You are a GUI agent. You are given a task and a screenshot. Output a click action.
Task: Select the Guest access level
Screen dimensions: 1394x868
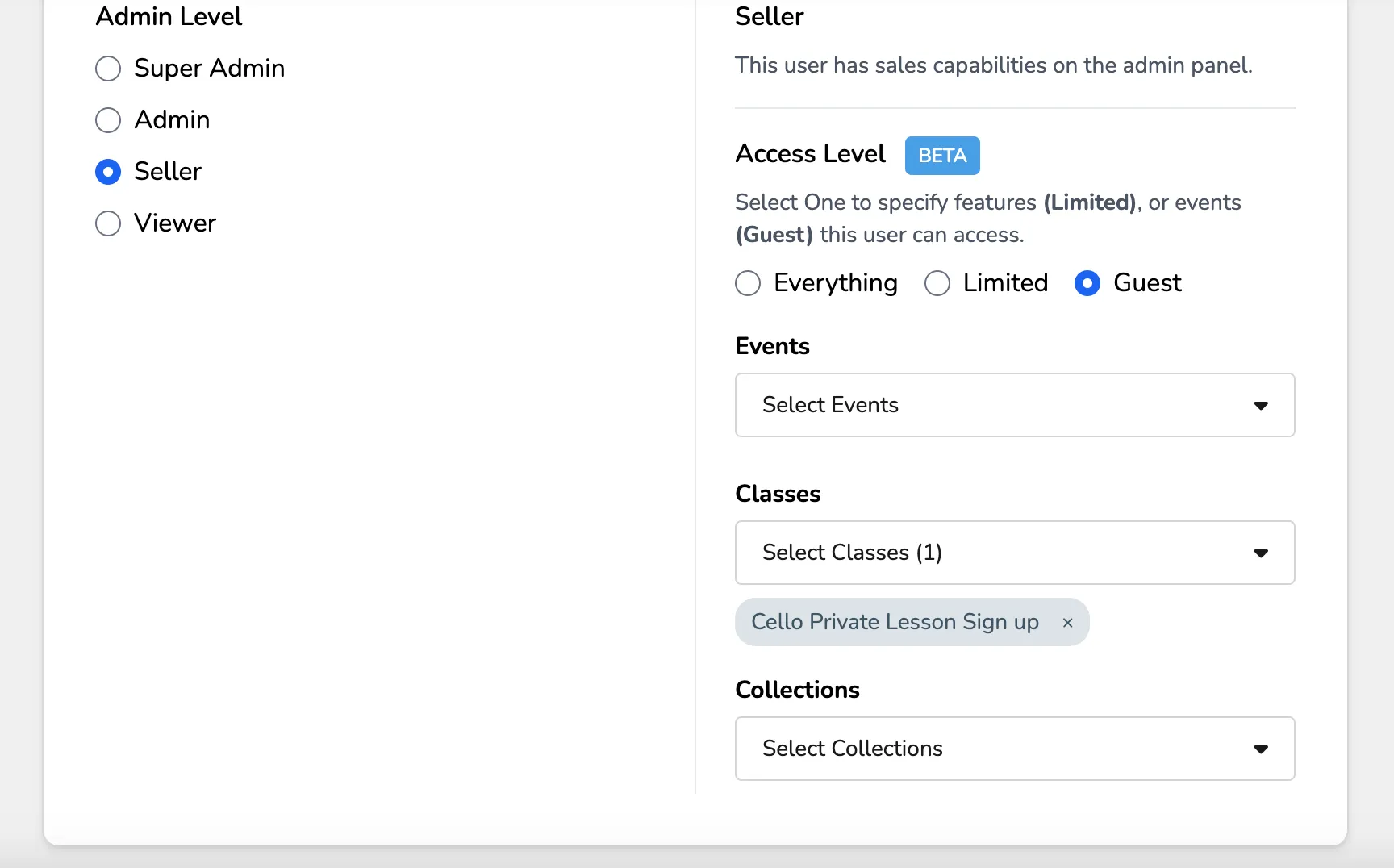[1087, 283]
